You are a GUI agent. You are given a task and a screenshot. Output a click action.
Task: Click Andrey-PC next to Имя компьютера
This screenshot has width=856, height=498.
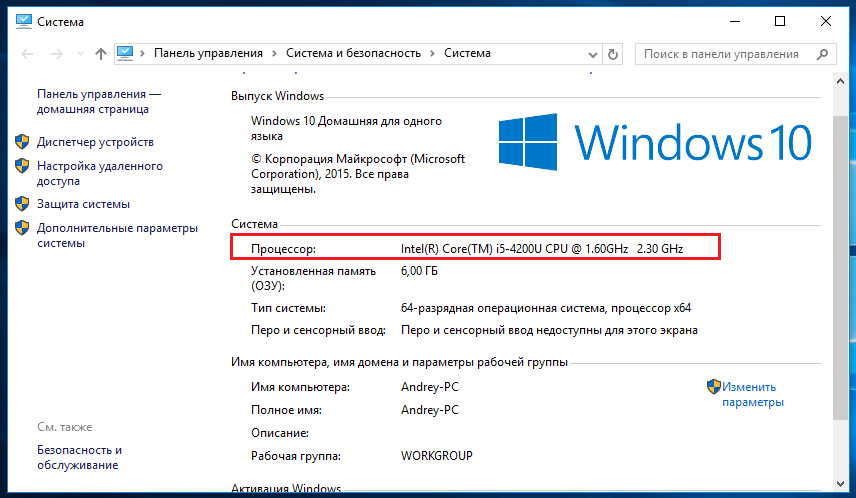pos(430,387)
